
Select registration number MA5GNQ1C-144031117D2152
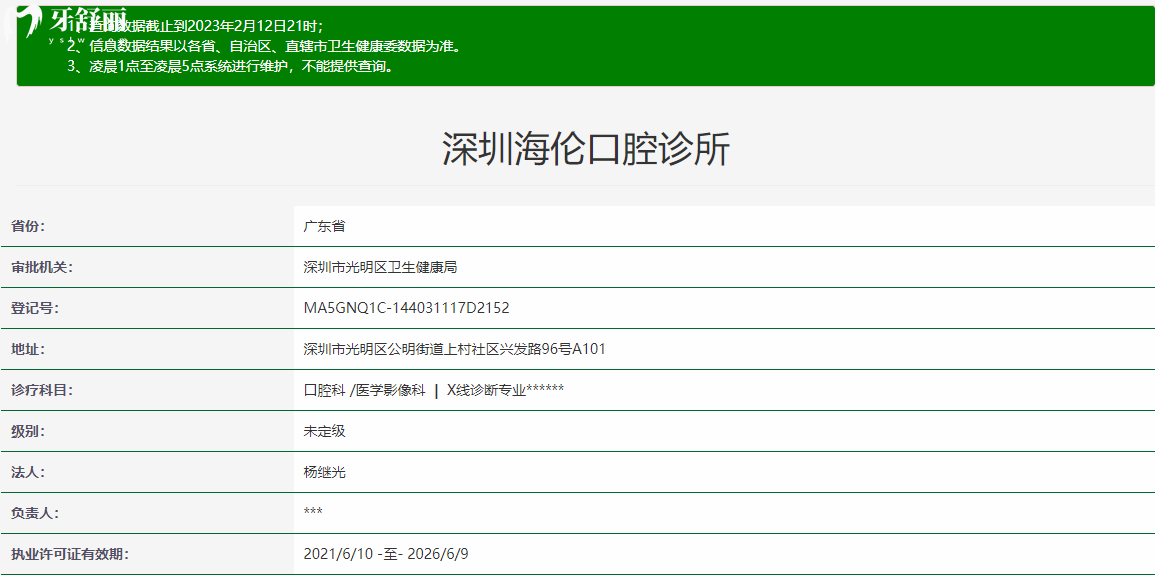(407, 308)
